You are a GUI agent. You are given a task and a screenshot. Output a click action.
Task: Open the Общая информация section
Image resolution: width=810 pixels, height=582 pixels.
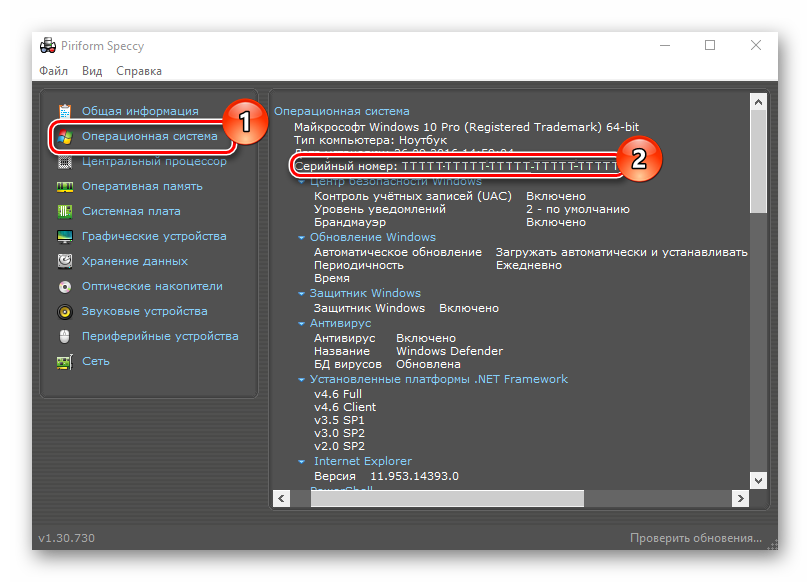tap(140, 111)
